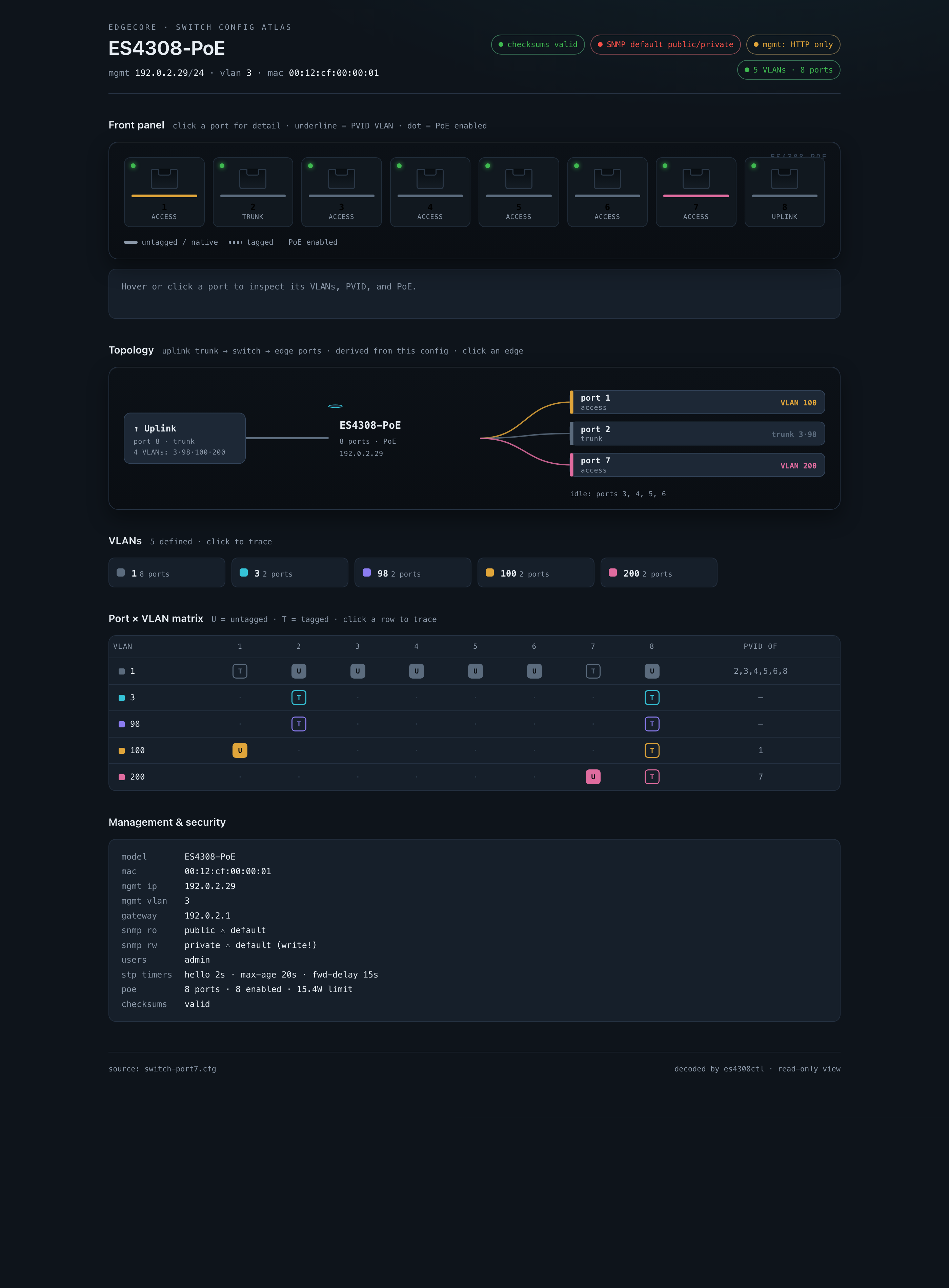The width and height of the screenshot is (949, 1288).
Task: Click untagged U badge for VLAN 1 port 6
Action: tap(534, 671)
